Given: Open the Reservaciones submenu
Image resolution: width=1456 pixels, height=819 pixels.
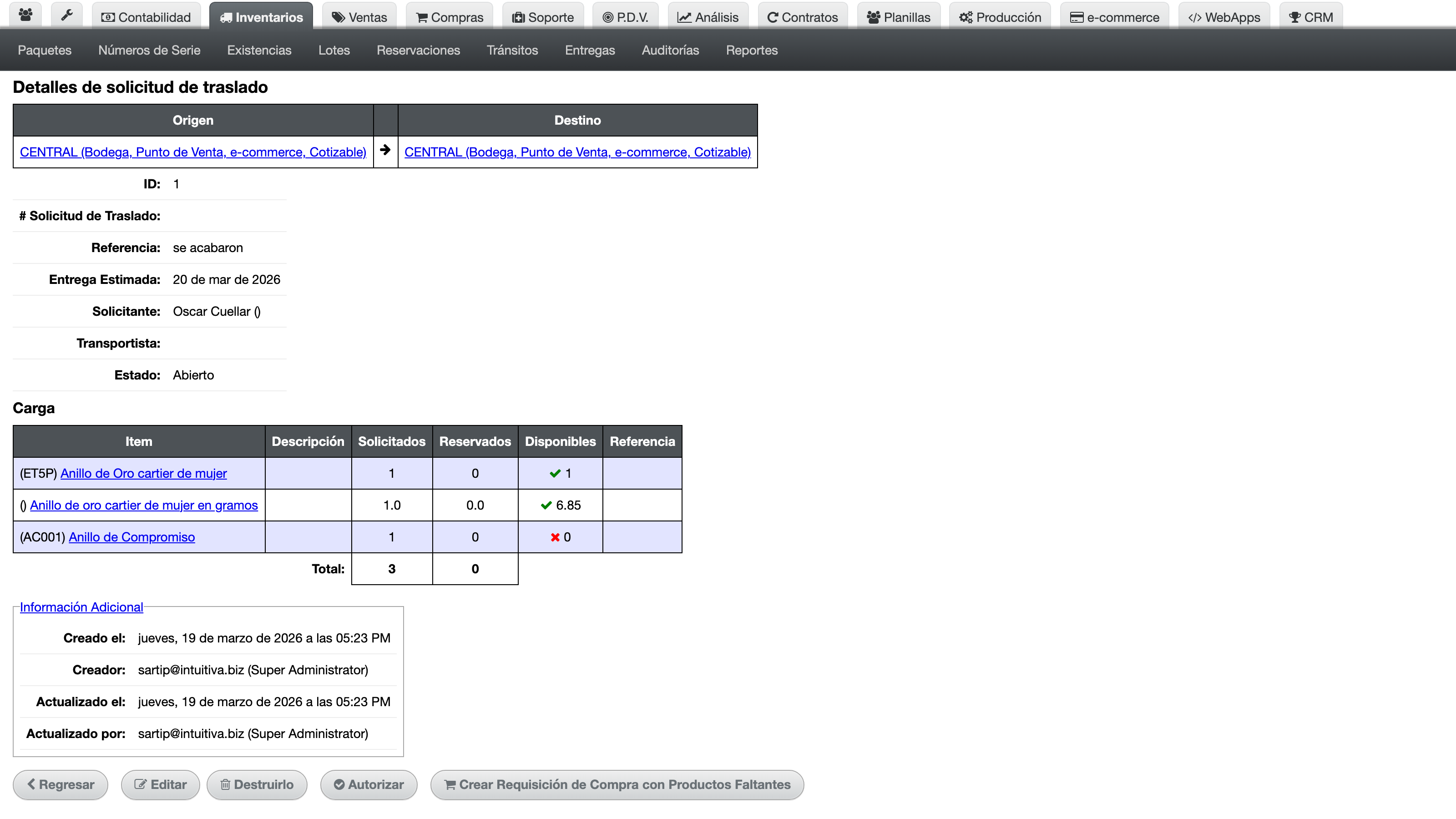Looking at the screenshot, I should (x=418, y=51).
